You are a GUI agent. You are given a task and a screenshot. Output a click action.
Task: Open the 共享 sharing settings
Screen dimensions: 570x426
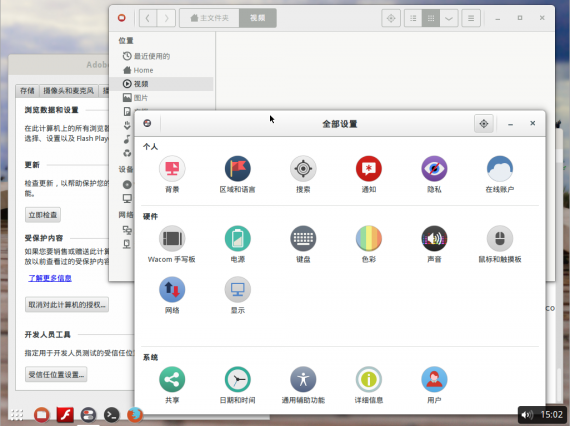pos(172,379)
